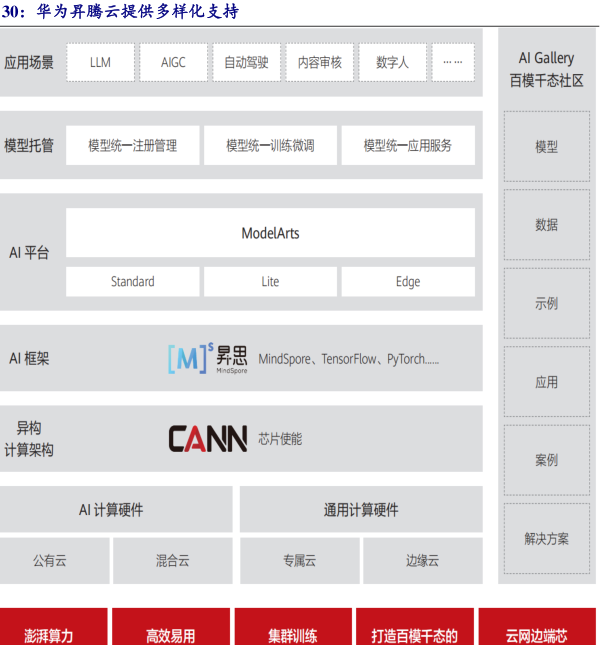Click the ModelArts platform bar

point(270,233)
